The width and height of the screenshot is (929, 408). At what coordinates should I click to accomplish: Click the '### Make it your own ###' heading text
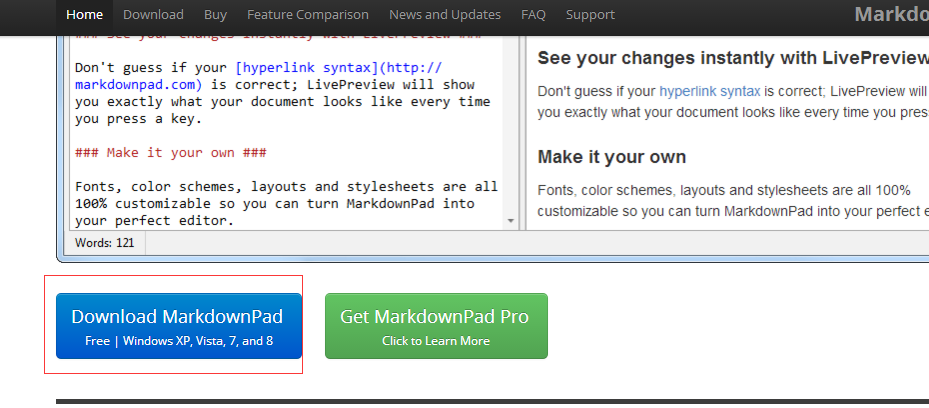[x=171, y=153]
